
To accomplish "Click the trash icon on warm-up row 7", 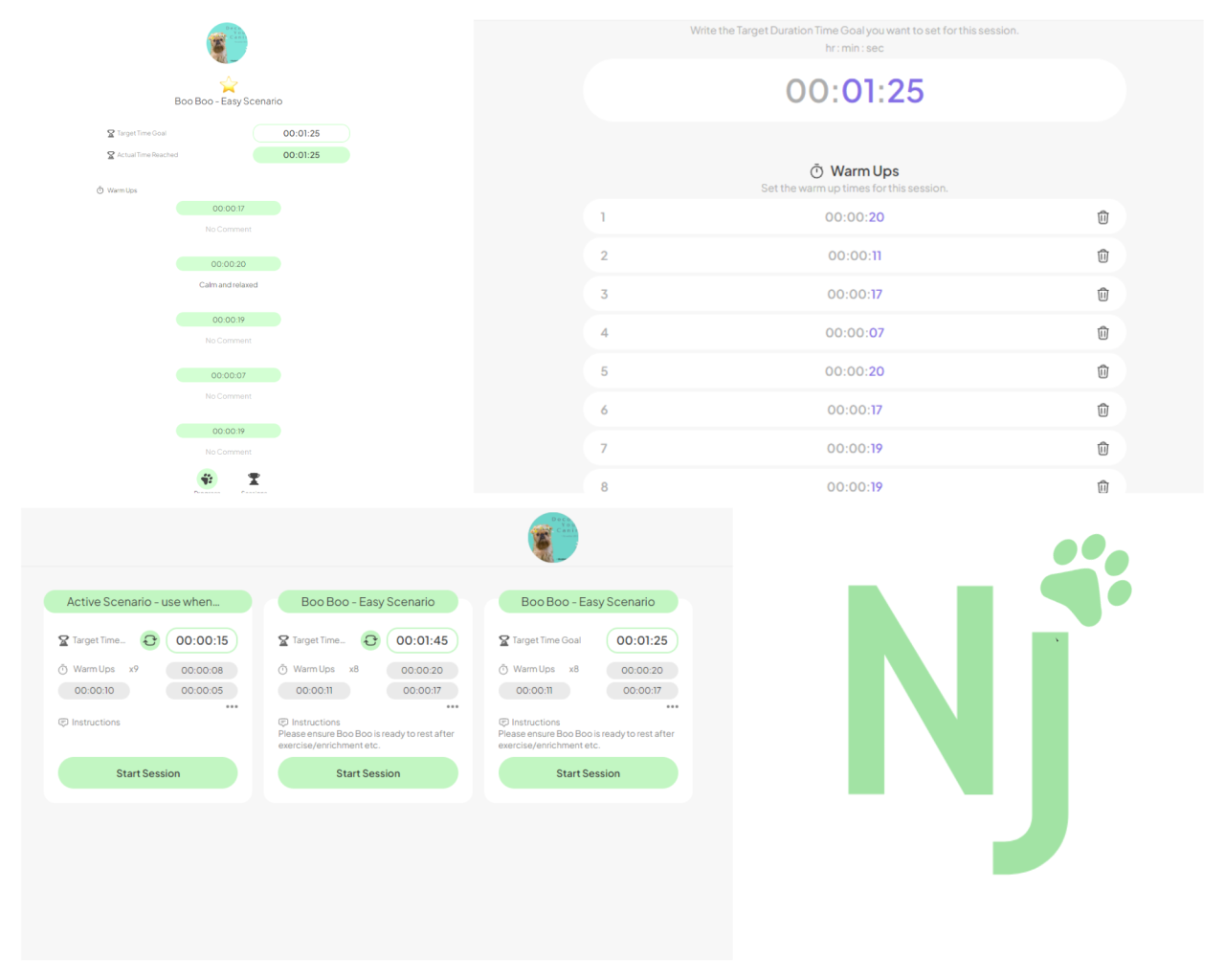I will (x=1102, y=448).
